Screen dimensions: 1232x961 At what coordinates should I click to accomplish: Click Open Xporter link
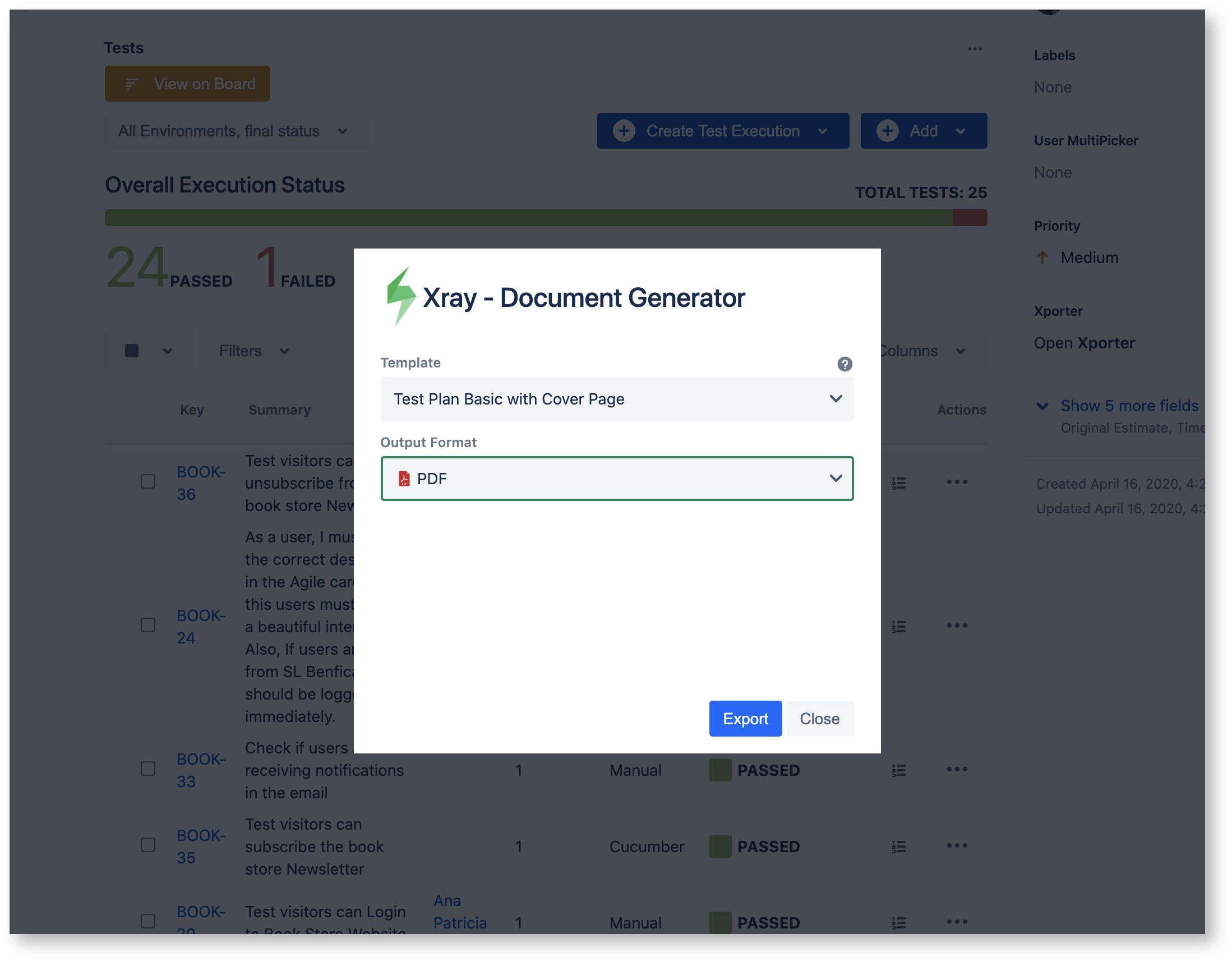(1083, 343)
